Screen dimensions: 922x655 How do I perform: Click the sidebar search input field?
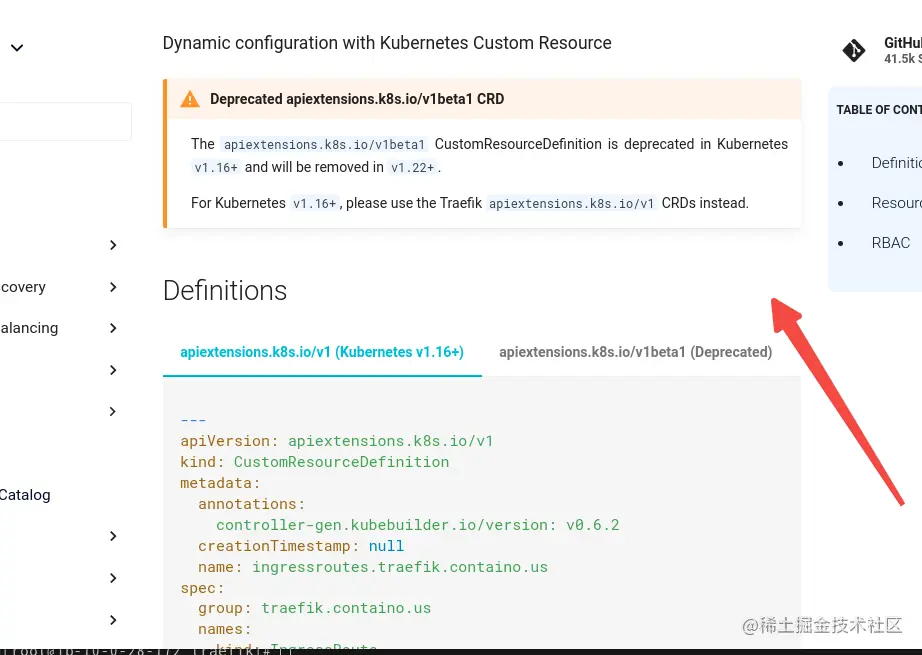click(x=65, y=122)
